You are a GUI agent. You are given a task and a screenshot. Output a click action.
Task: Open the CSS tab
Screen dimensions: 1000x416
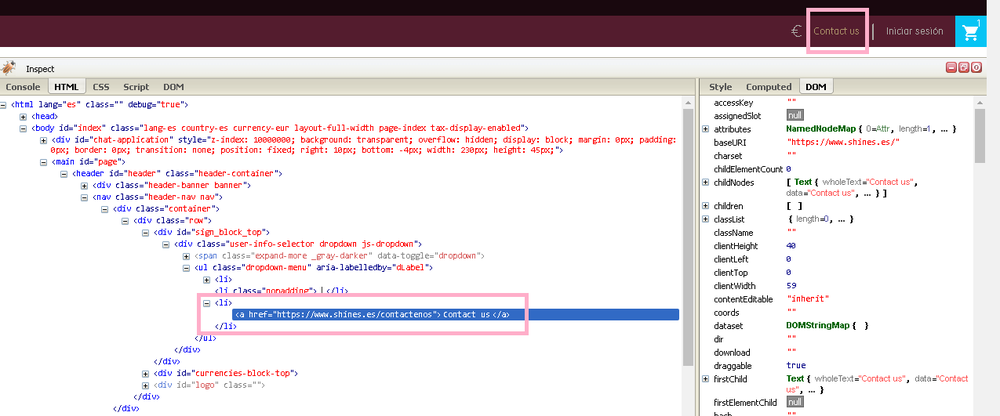point(101,87)
